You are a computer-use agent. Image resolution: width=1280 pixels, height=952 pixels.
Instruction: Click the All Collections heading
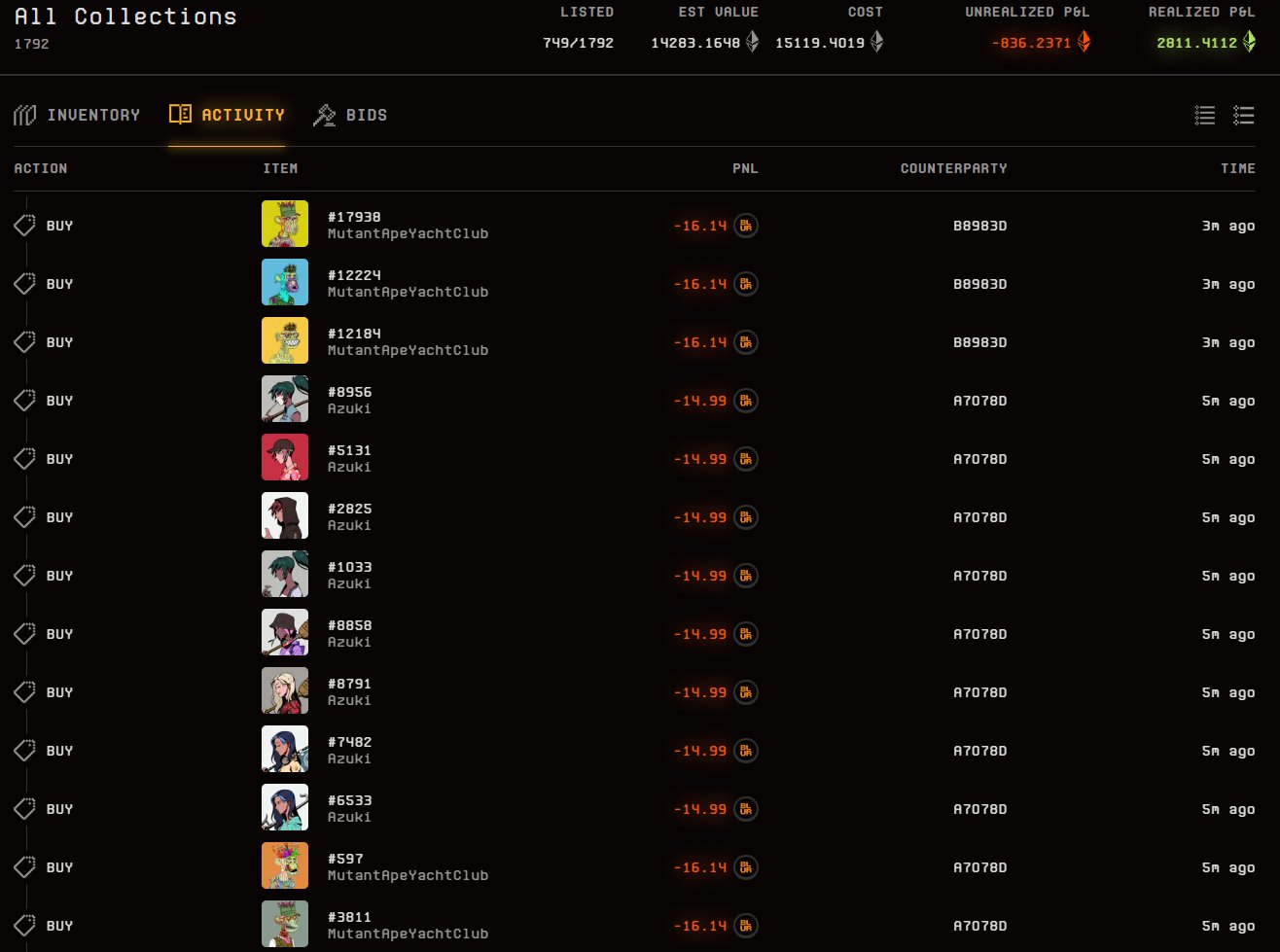tap(125, 17)
